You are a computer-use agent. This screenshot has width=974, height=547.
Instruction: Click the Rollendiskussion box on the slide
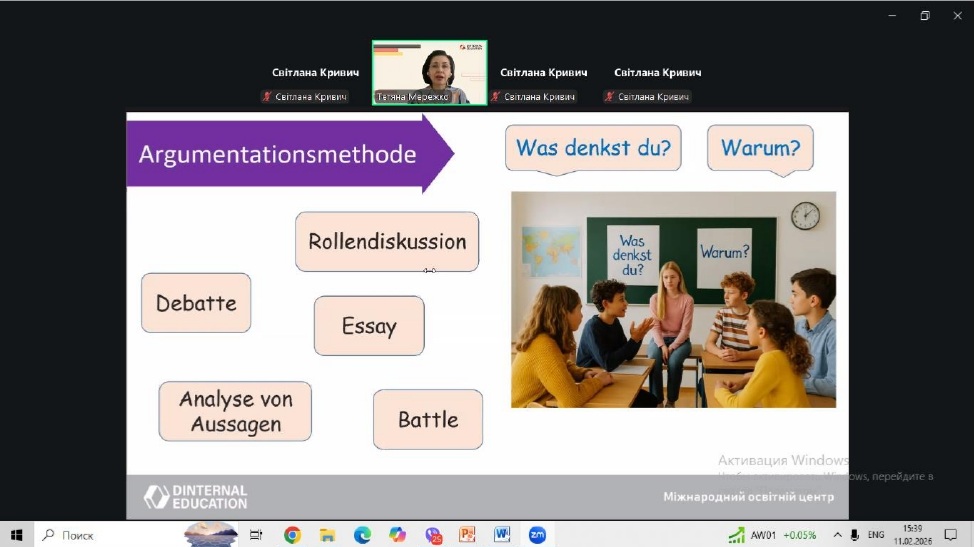[x=387, y=242]
